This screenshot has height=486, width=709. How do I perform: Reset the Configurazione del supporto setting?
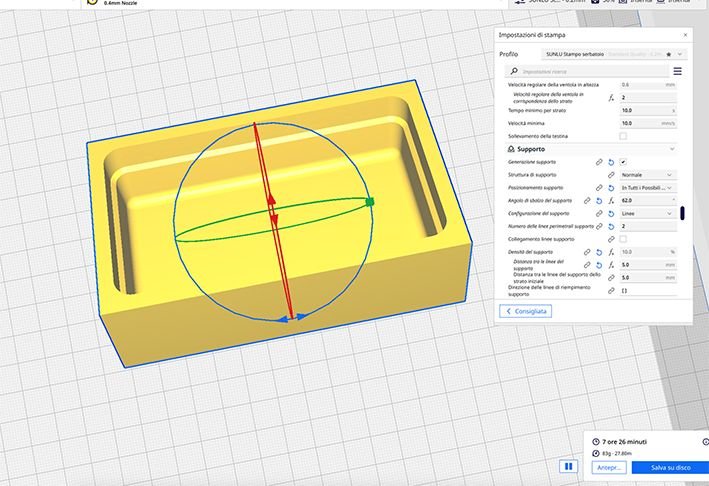click(611, 213)
